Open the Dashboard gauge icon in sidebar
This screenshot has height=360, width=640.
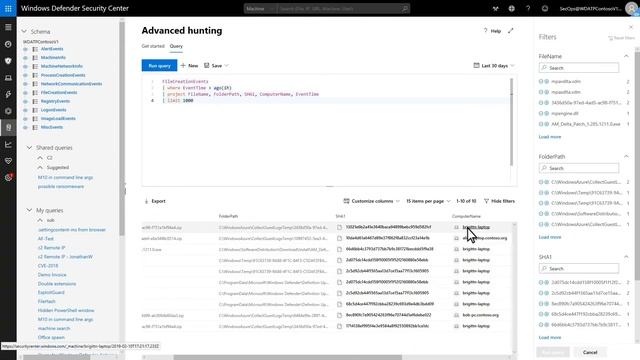[x=8, y=44]
